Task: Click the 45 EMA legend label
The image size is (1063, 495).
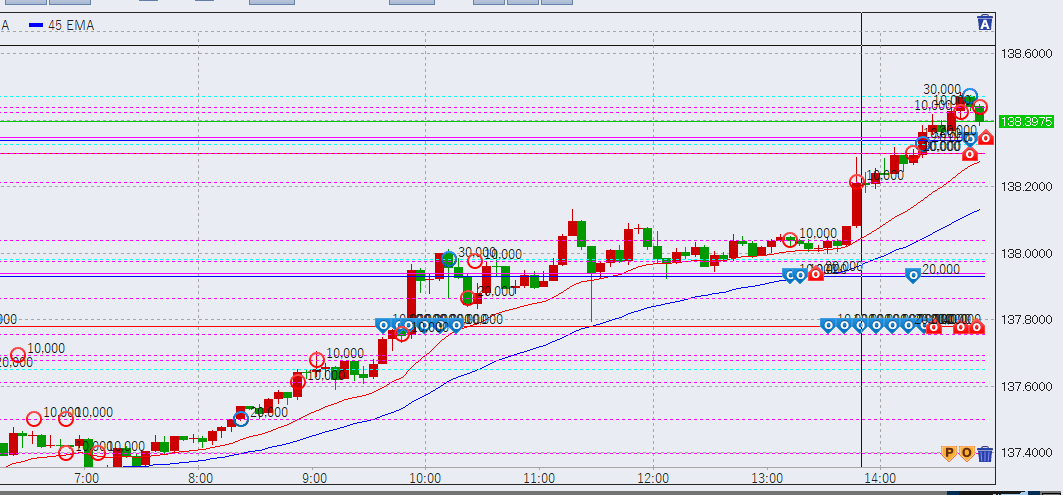Action: coord(71,25)
